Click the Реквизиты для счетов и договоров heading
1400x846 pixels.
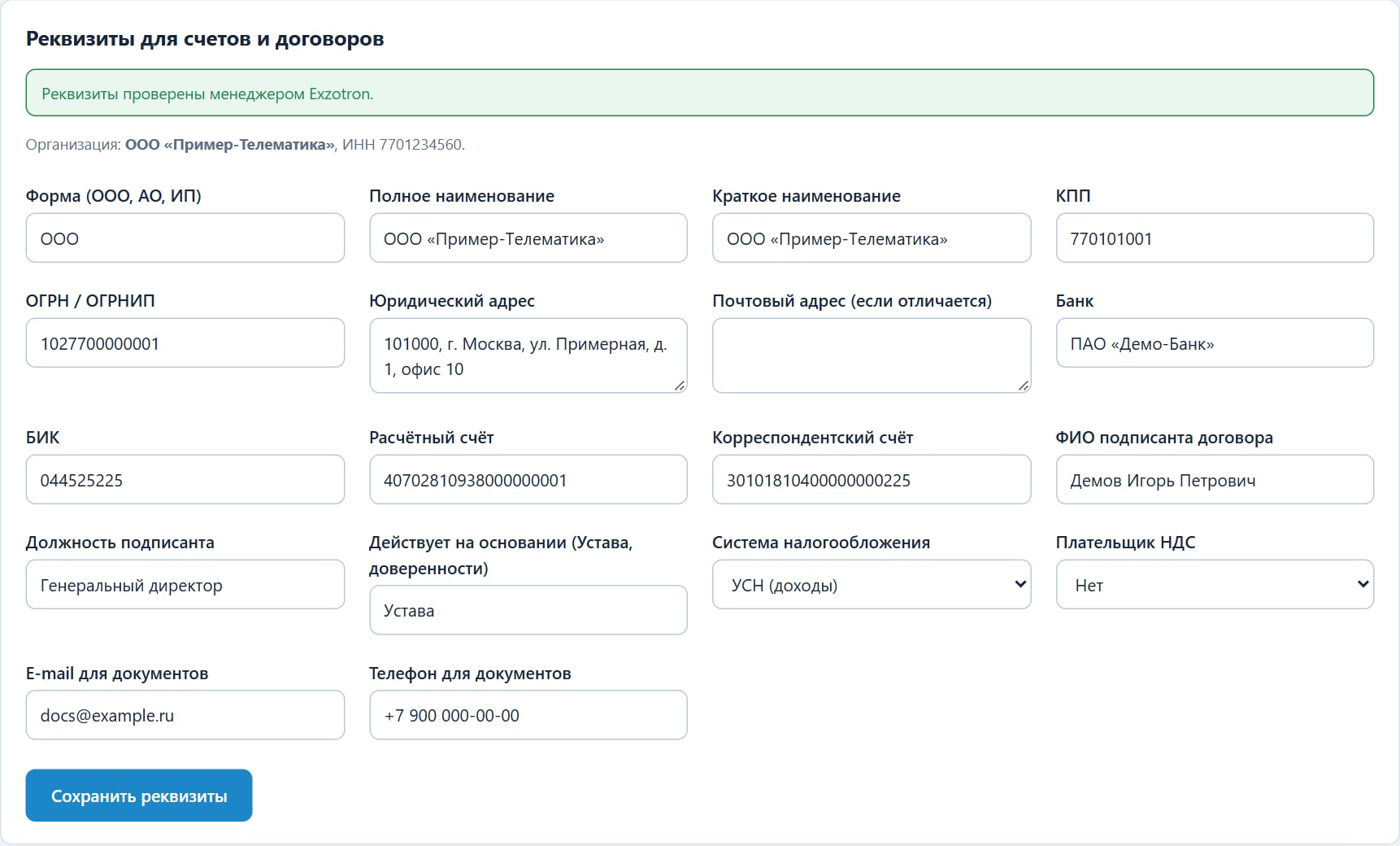click(205, 39)
